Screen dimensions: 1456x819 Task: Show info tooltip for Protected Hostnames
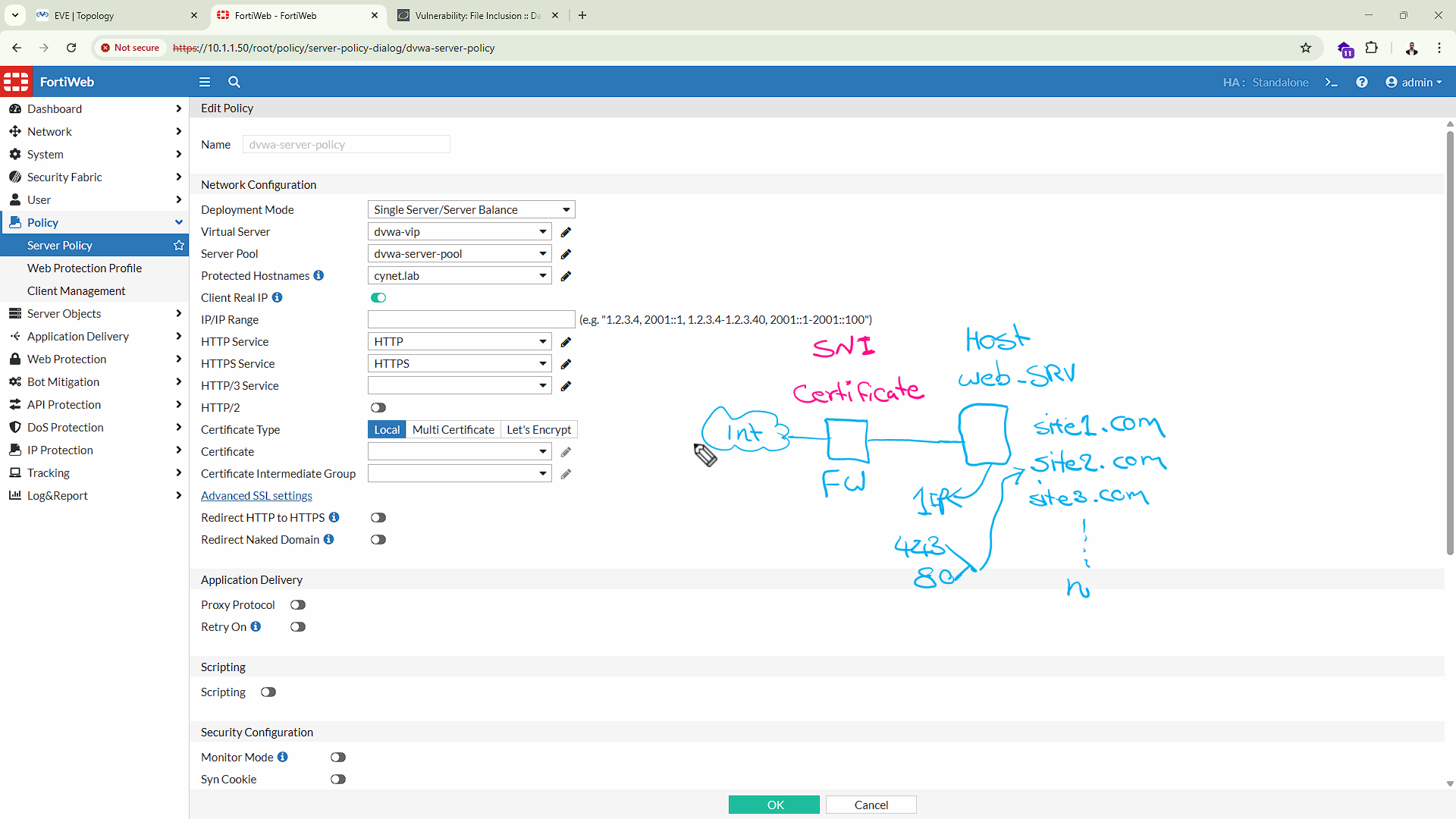pyautogui.click(x=318, y=275)
